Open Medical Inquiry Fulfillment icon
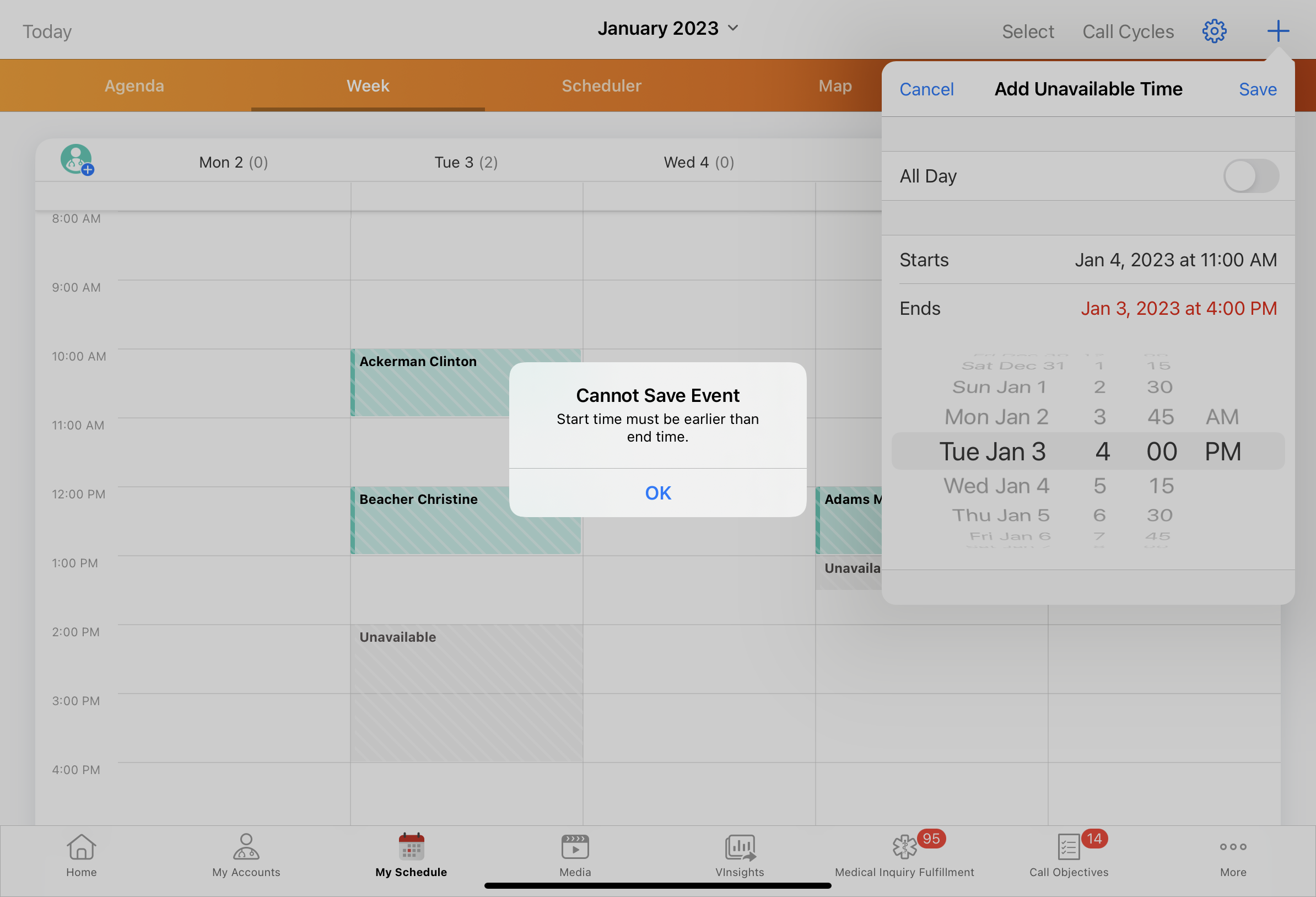The width and height of the screenshot is (1316, 897). click(x=904, y=855)
